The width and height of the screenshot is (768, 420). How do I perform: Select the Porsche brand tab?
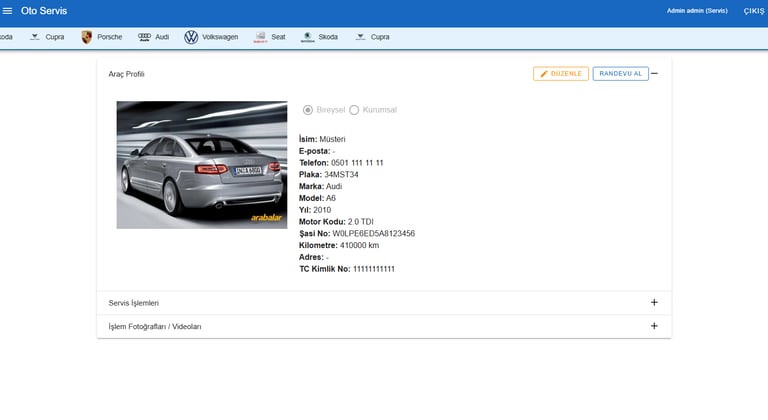coord(102,37)
